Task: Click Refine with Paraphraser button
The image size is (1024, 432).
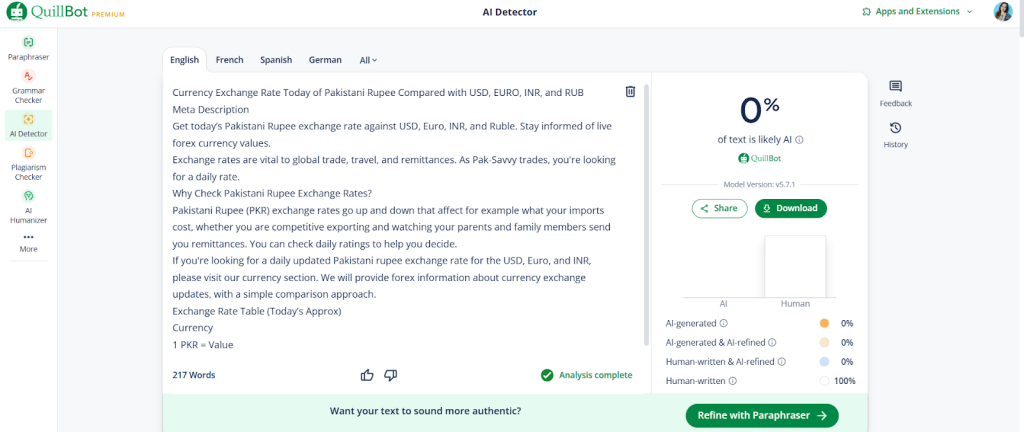Action: point(761,415)
